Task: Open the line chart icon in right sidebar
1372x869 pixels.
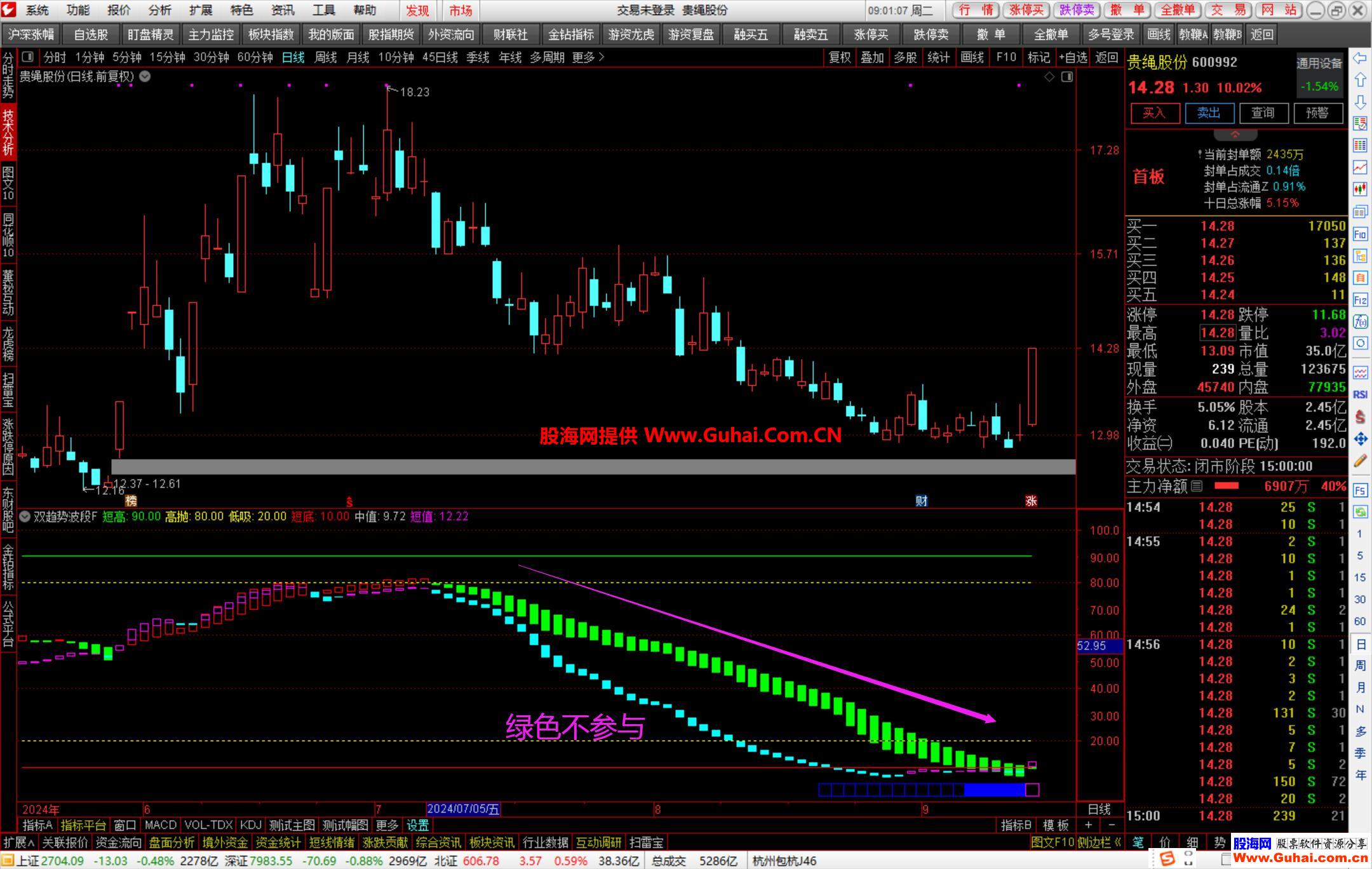Action: 1360,167
